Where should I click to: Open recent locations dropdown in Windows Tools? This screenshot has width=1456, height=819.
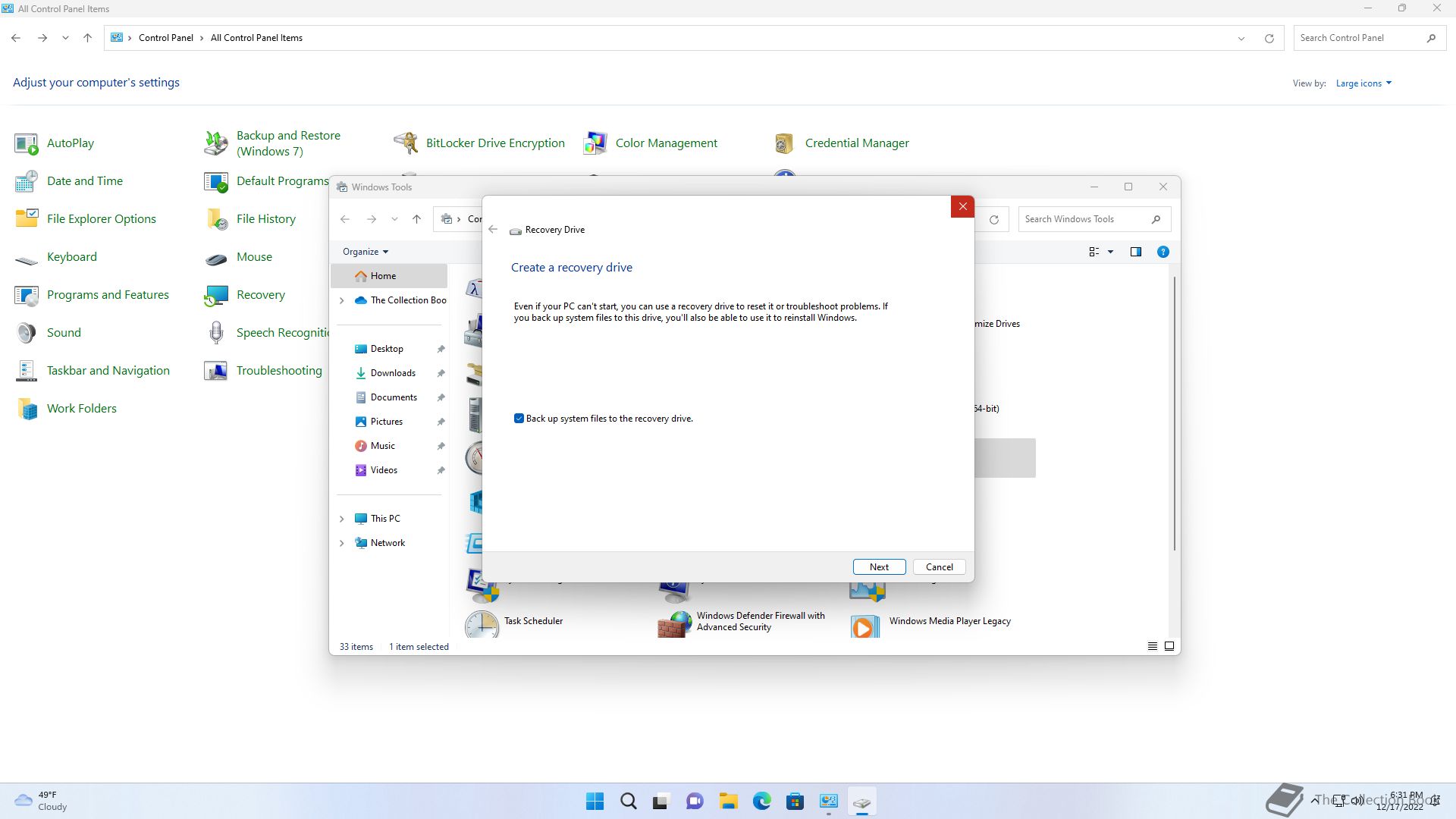394,219
